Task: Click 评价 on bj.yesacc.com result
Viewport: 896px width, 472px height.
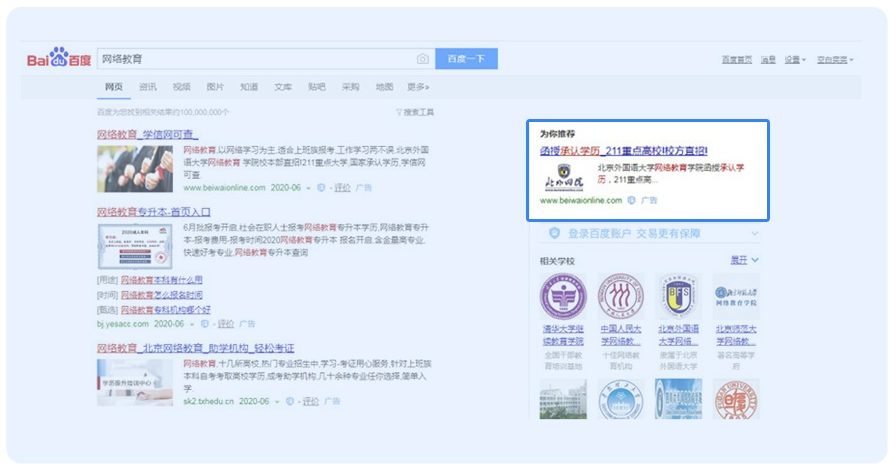Action: coord(226,324)
